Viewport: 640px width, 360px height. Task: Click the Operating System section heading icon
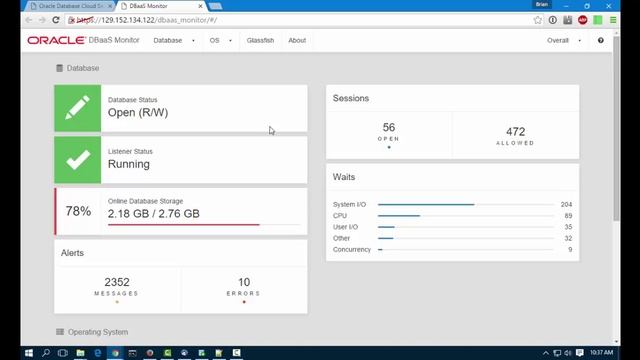click(x=60, y=332)
